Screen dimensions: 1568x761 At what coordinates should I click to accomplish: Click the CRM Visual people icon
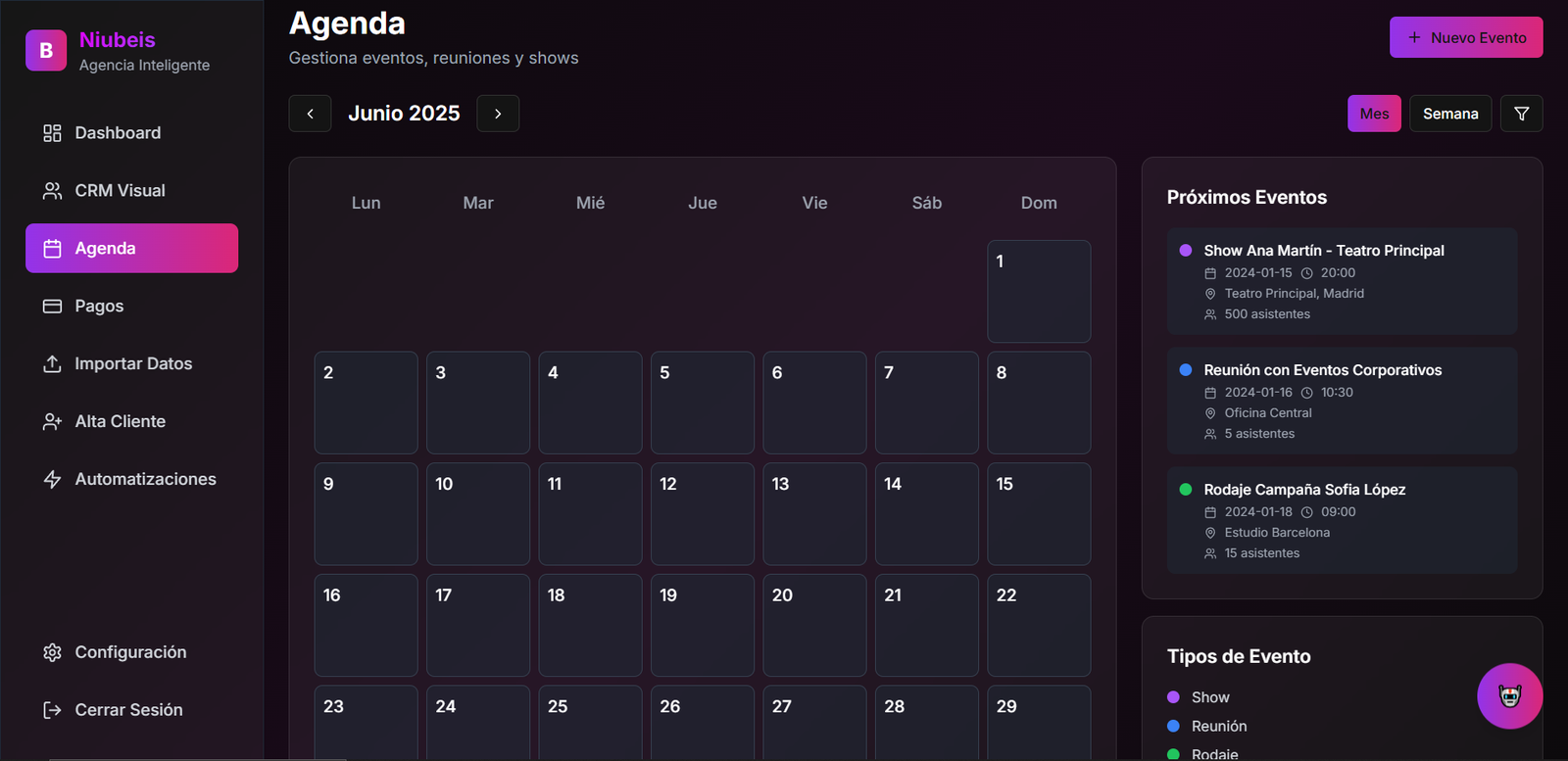click(x=52, y=191)
